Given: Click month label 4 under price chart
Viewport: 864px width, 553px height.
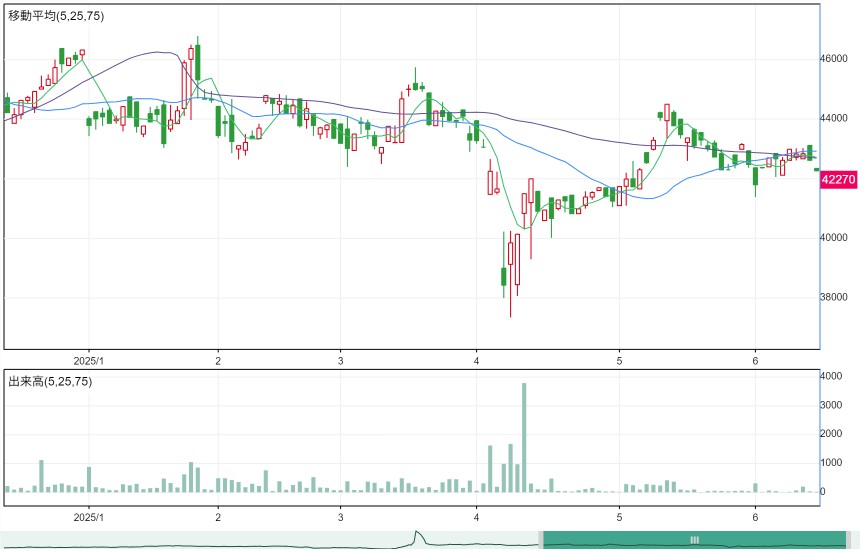Looking at the screenshot, I should tap(477, 361).
